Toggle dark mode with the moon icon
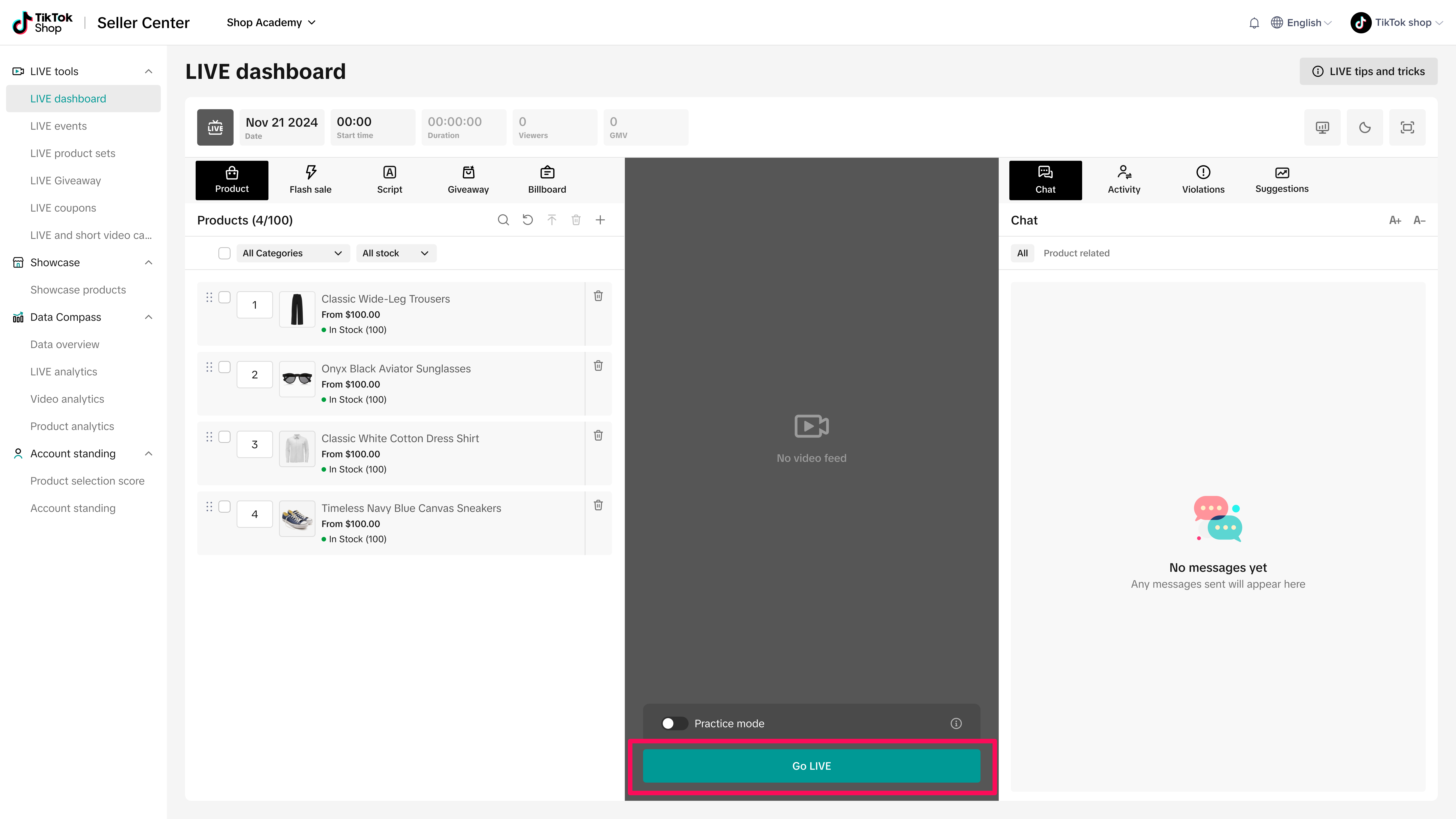This screenshot has height=819, width=1456. (x=1364, y=127)
